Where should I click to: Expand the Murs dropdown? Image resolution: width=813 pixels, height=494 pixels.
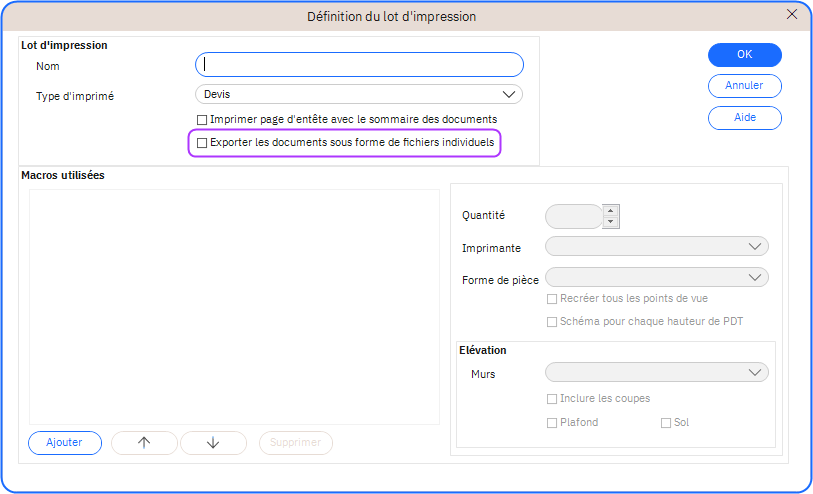[x=656, y=373]
